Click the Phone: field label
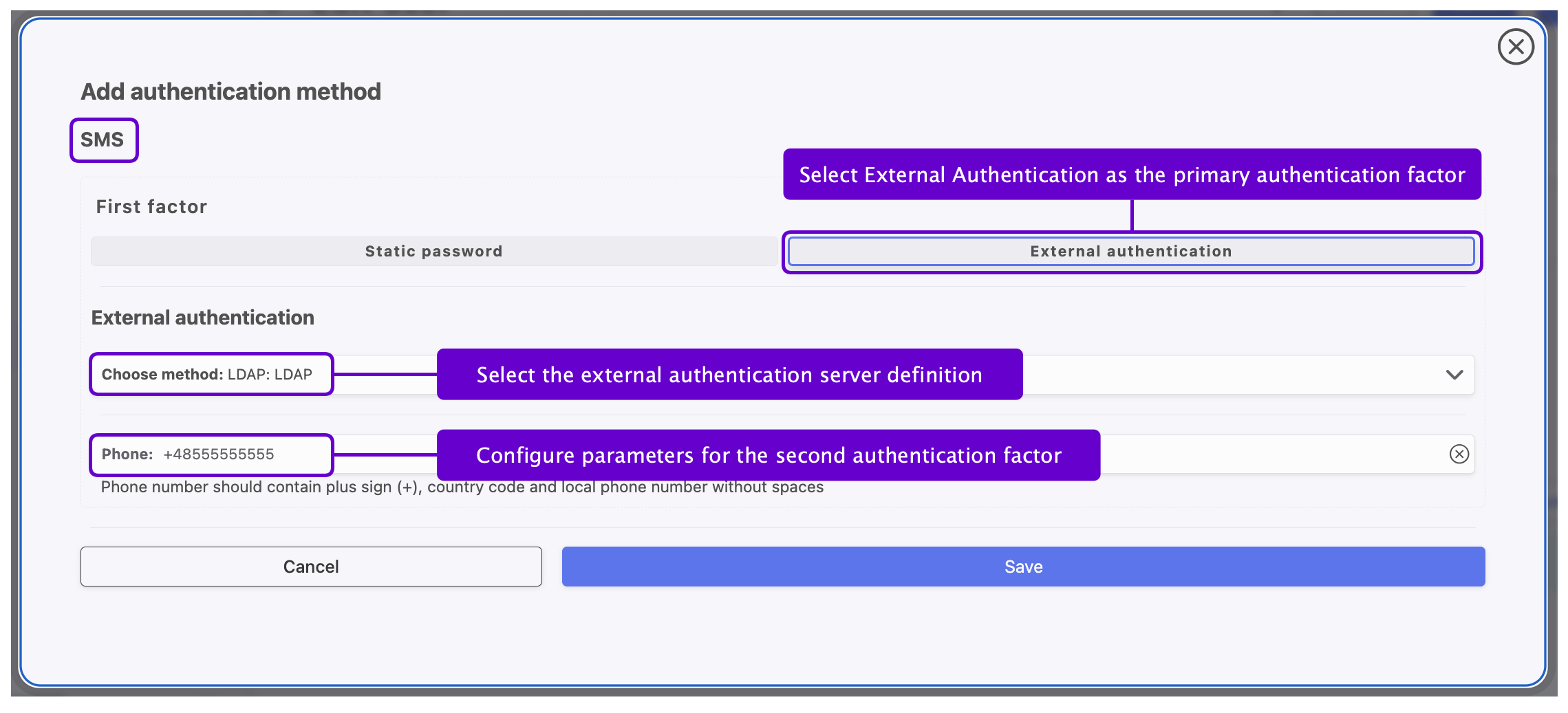The image size is (1568, 713). tap(127, 454)
